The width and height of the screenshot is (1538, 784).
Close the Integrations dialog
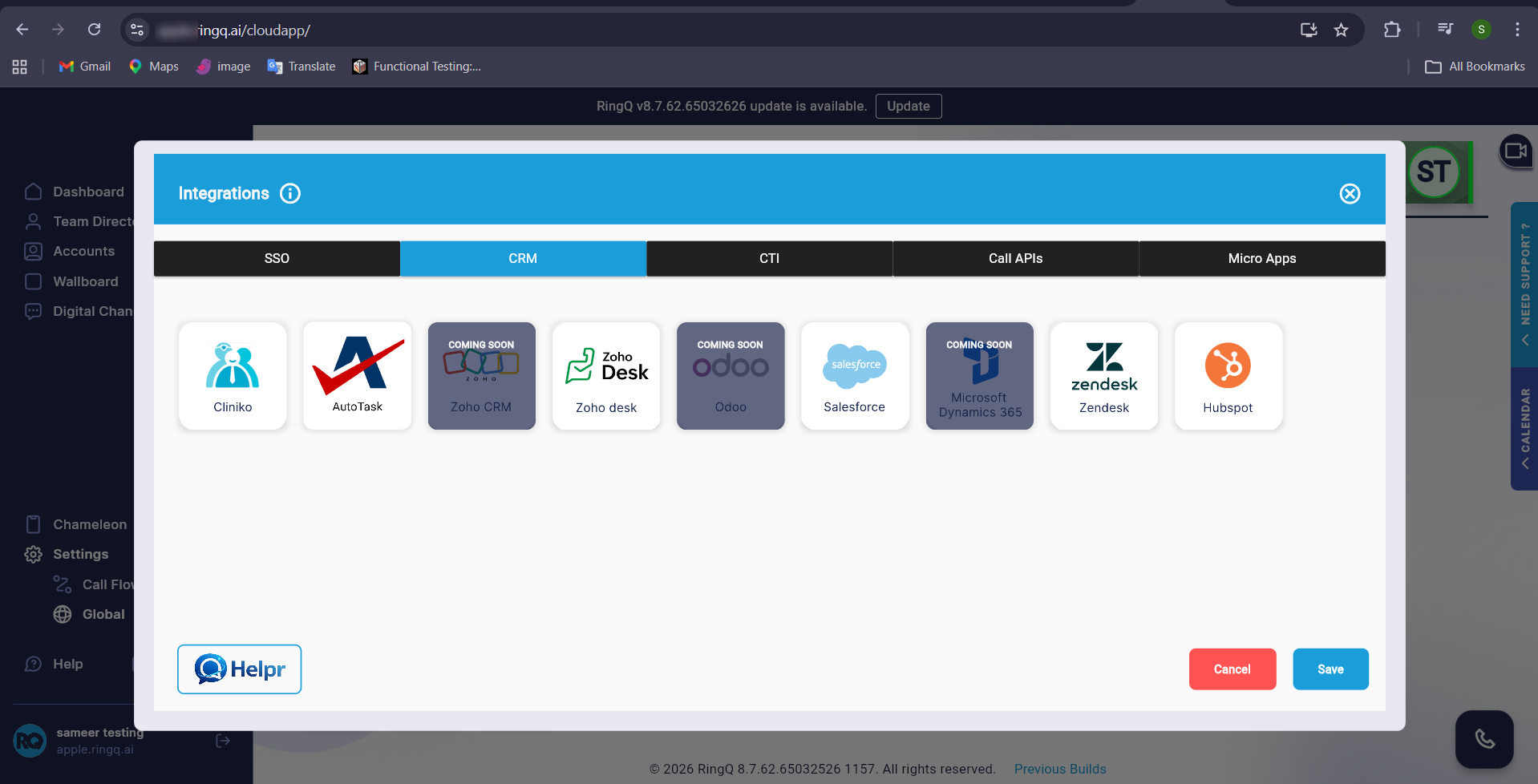(x=1350, y=193)
